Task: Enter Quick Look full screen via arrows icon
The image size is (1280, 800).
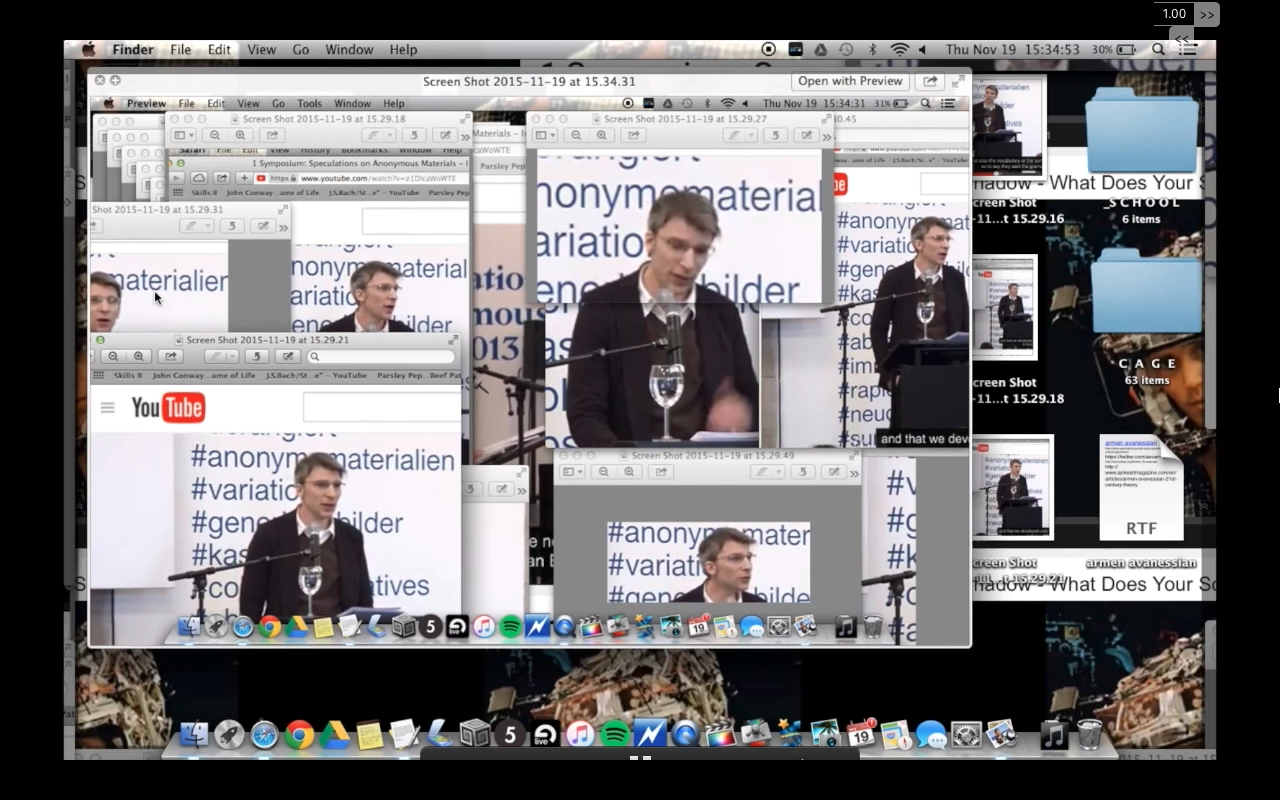Action: (x=958, y=81)
